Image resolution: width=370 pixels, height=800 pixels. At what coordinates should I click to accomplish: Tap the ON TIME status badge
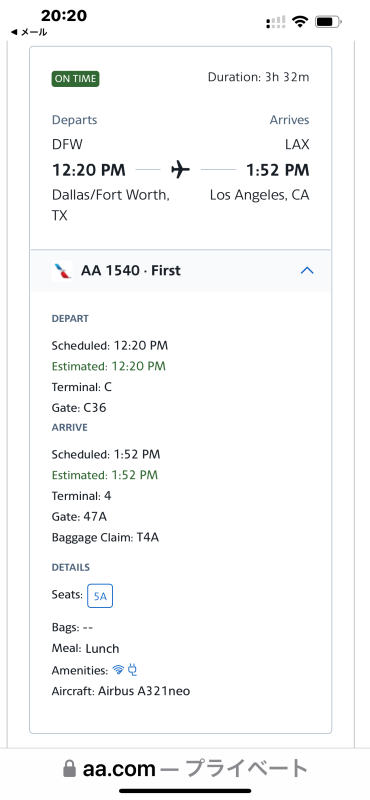coord(76,79)
